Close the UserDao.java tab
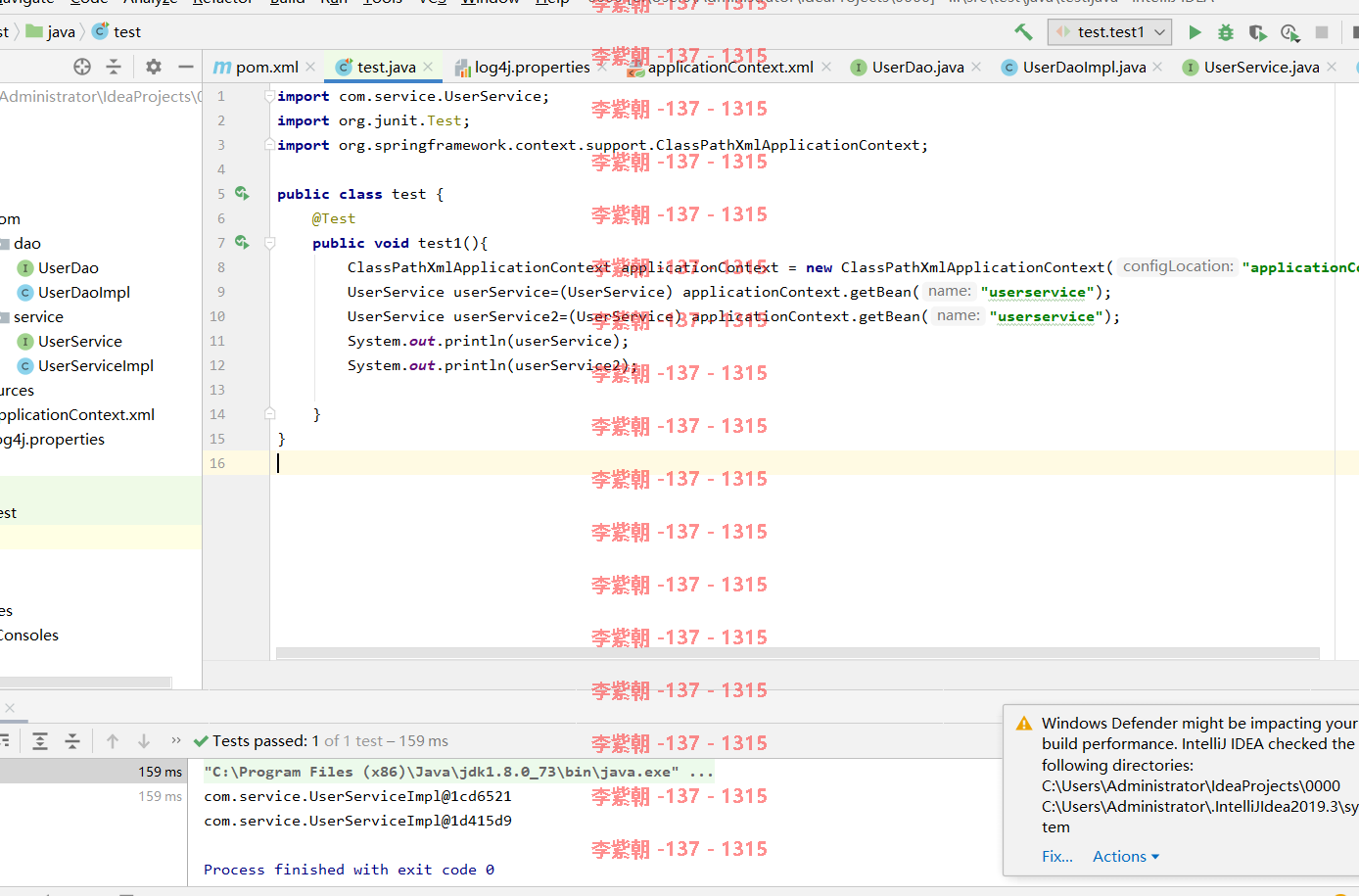Viewport: 1359px width, 896px height. 976,67
